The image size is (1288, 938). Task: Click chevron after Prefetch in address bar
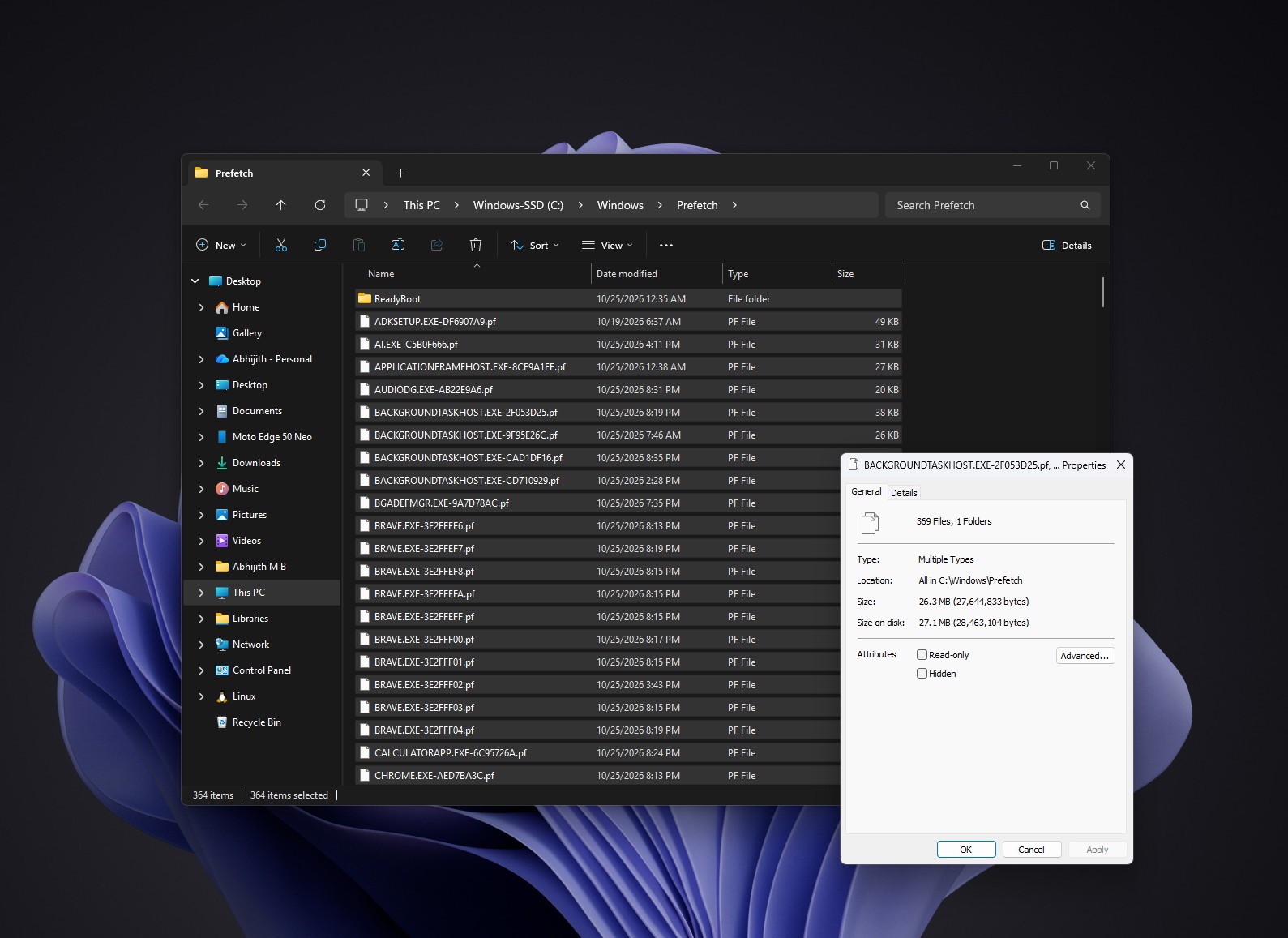[x=734, y=205]
